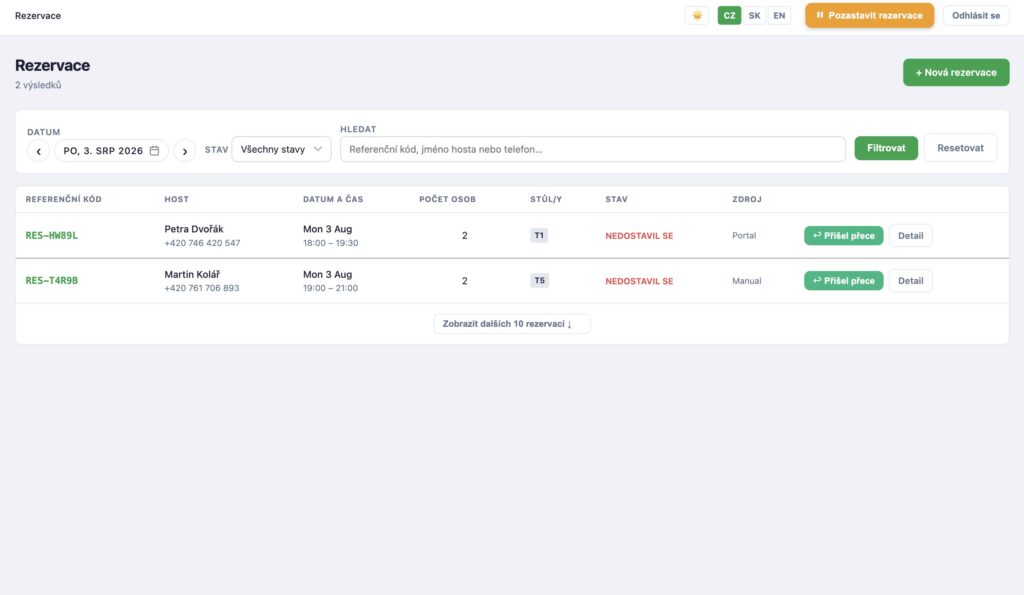Click the Zdroj column header

[x=747, y=199]
